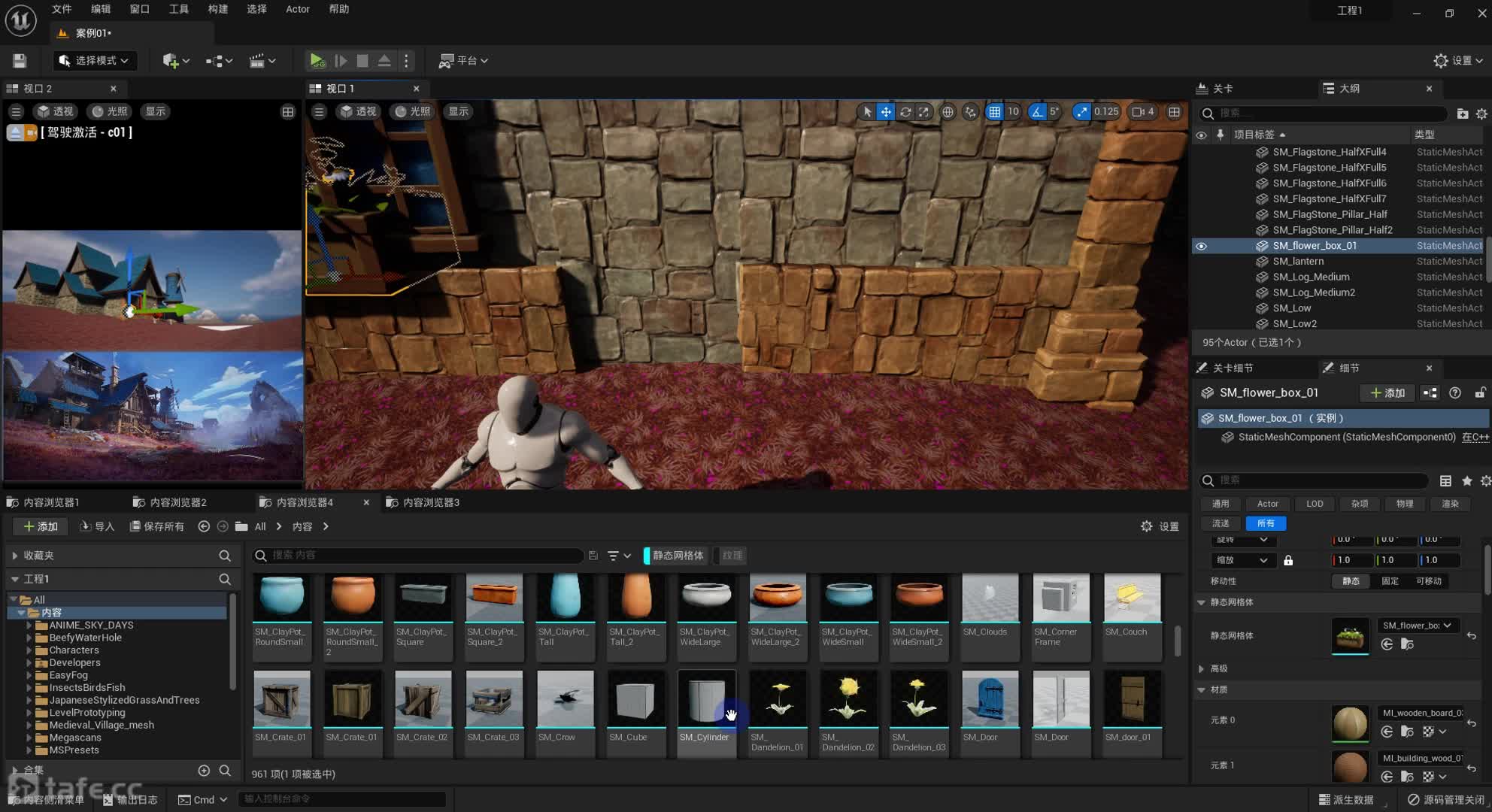Toggle world/local coordinate globe icon
1492x812 pixels.
(x=948, y=112)
